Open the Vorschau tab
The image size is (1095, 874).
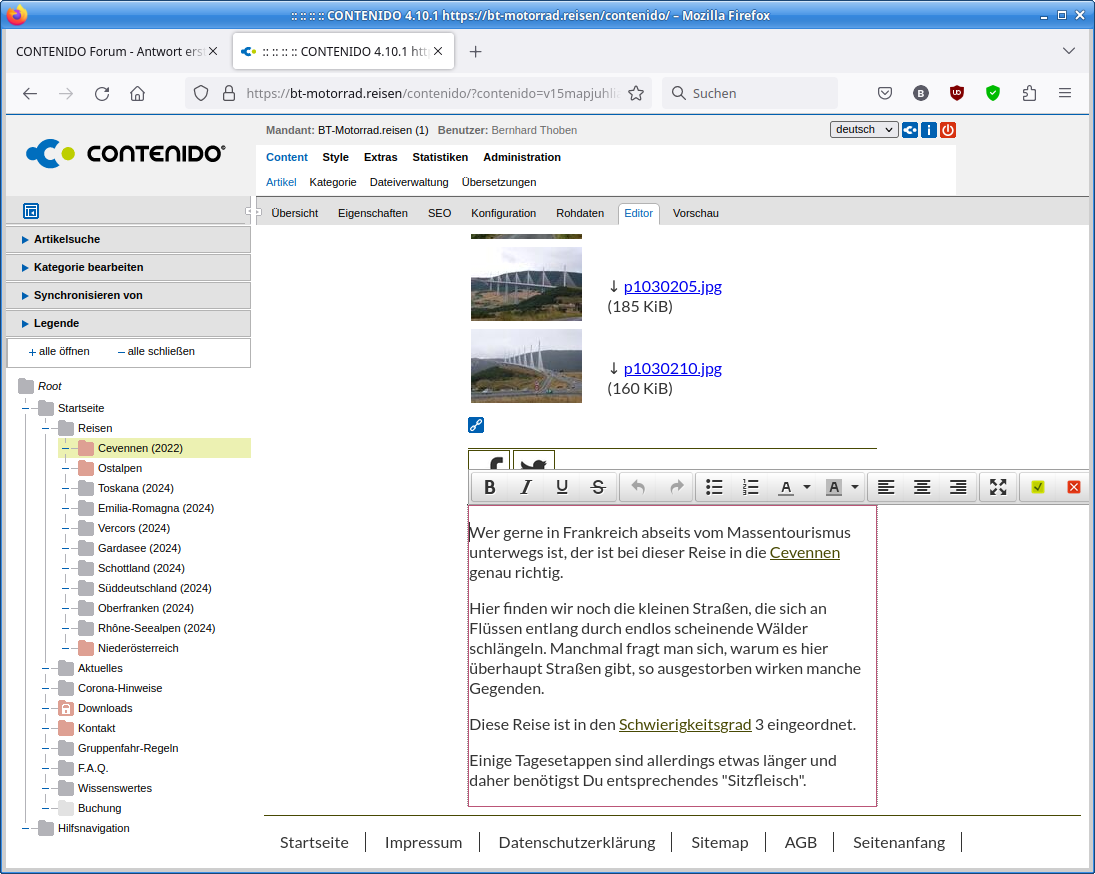point(695,213)
